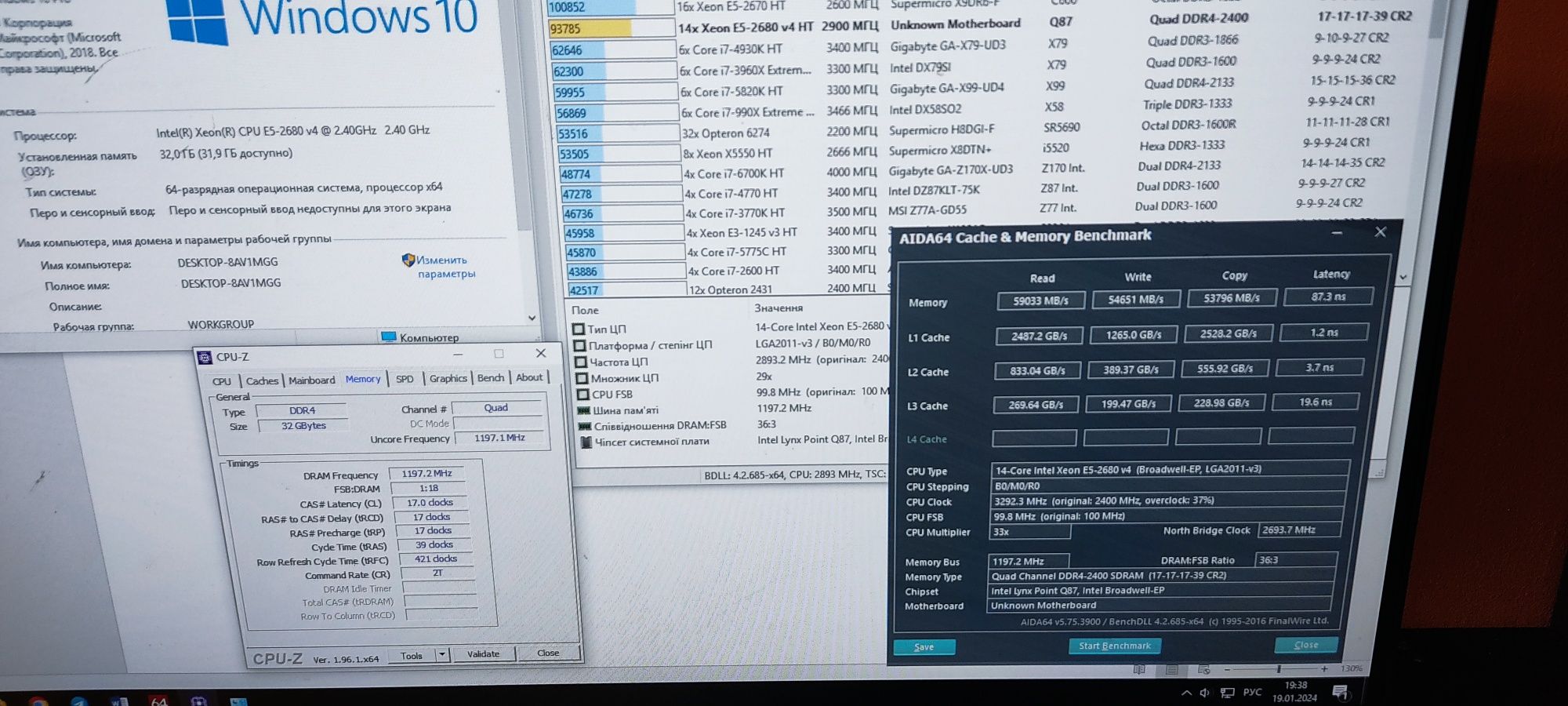Click Memory Latency value 87.3 ns
The height and width of the screenshot is (706, 1568).
coord(1327,297)
